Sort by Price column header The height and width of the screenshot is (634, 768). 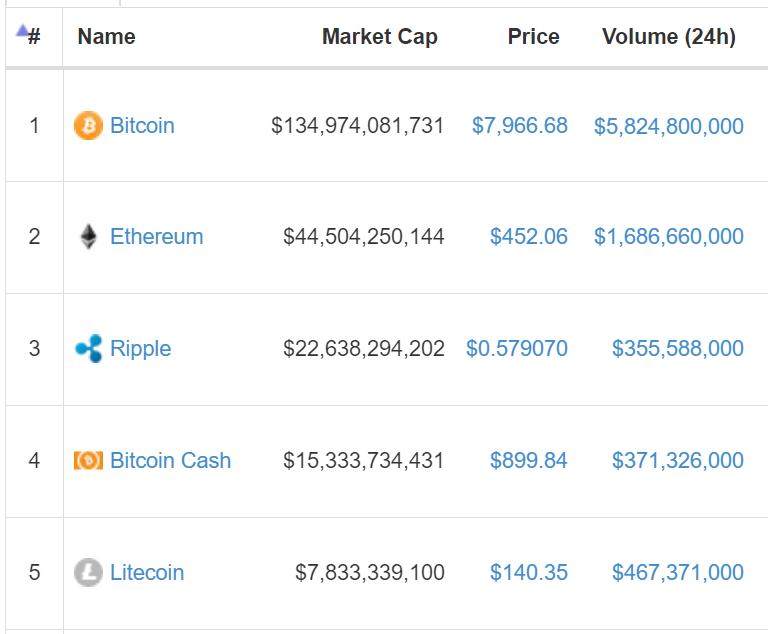(x=533, y=37)
